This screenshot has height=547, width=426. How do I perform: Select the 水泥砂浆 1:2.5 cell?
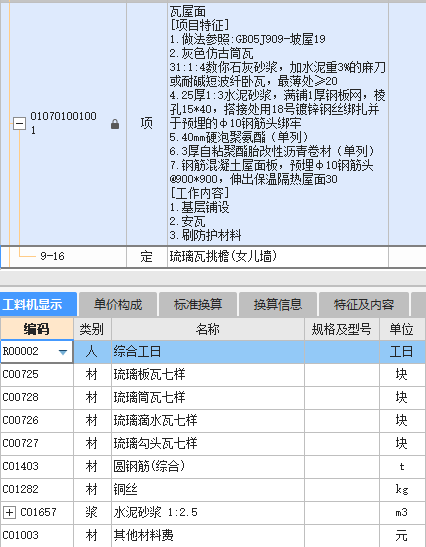tap(208, 513)
